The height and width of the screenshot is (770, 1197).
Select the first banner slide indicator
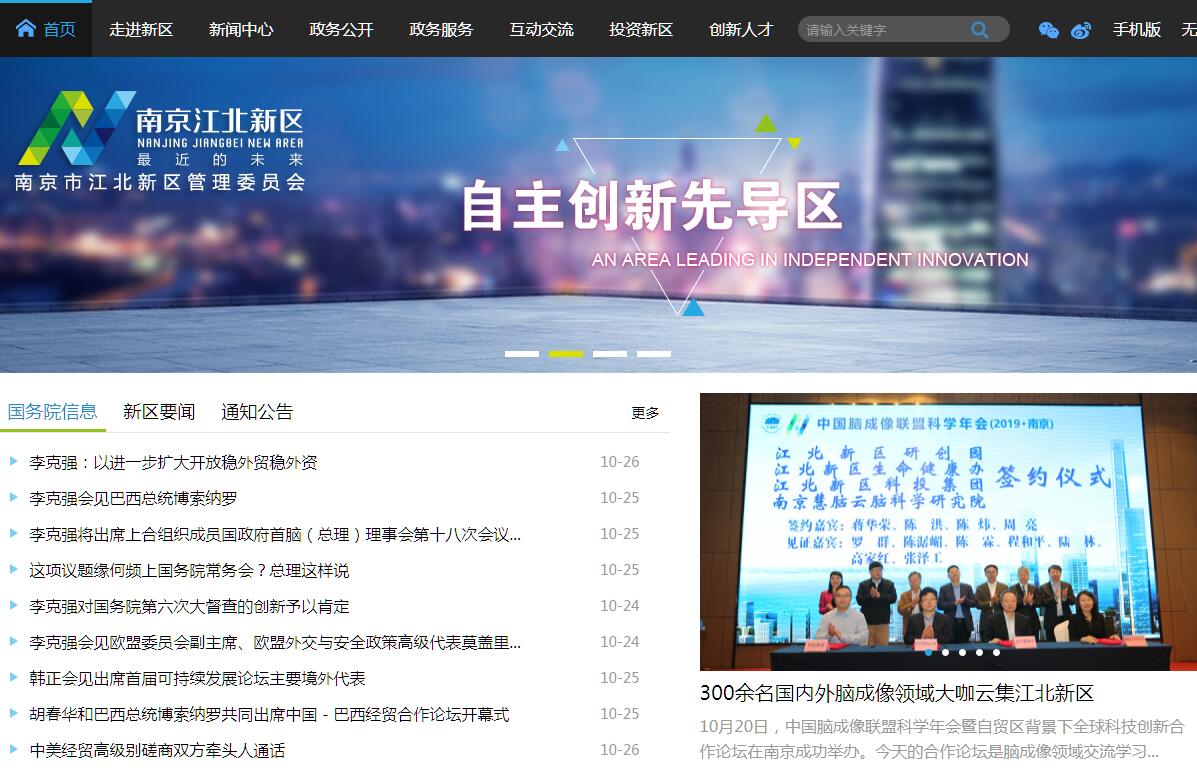(x=521, y=354)
